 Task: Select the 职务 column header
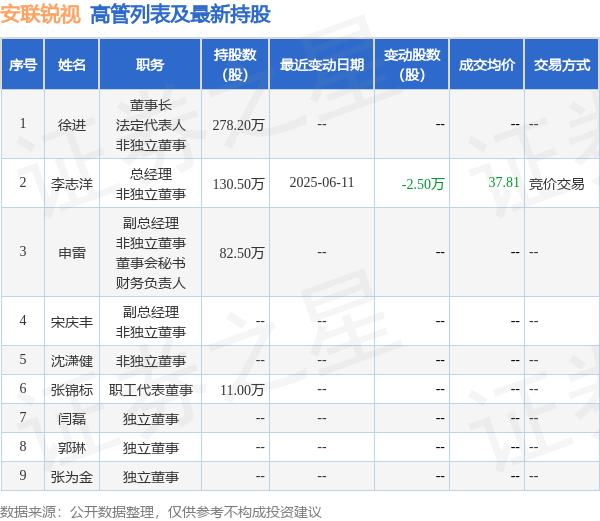click(150, 65)
